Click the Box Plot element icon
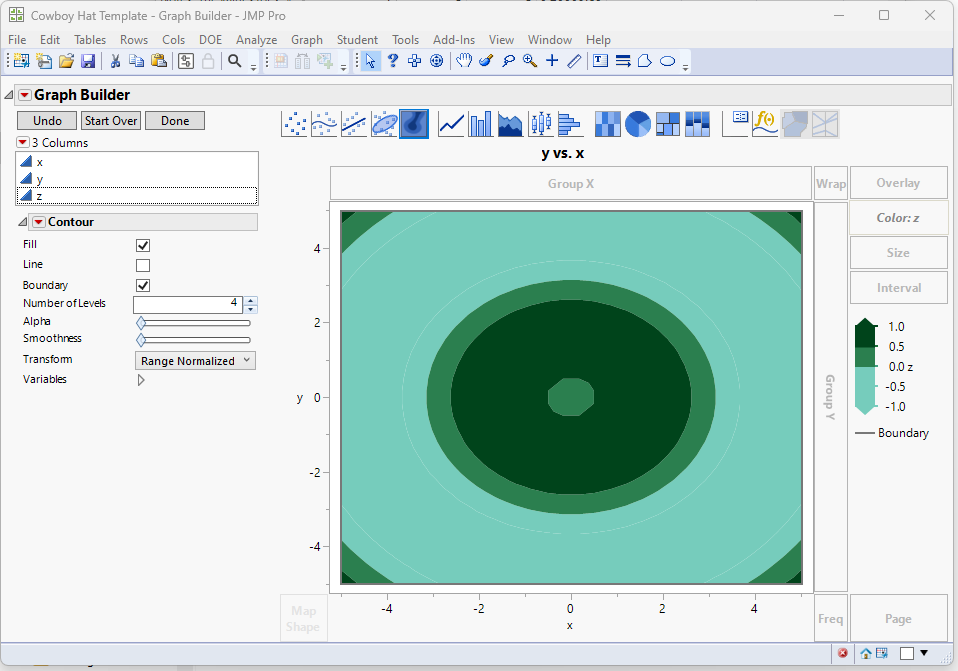This screenshot has height=671, width=958. pyautogui.click(x=540, y=124)
